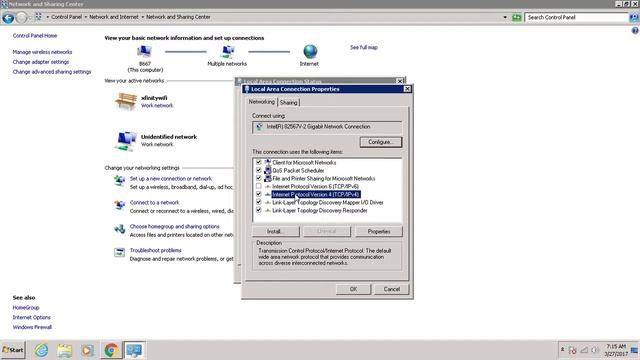
Task: Open the help question mark icon
Action: 635,31
